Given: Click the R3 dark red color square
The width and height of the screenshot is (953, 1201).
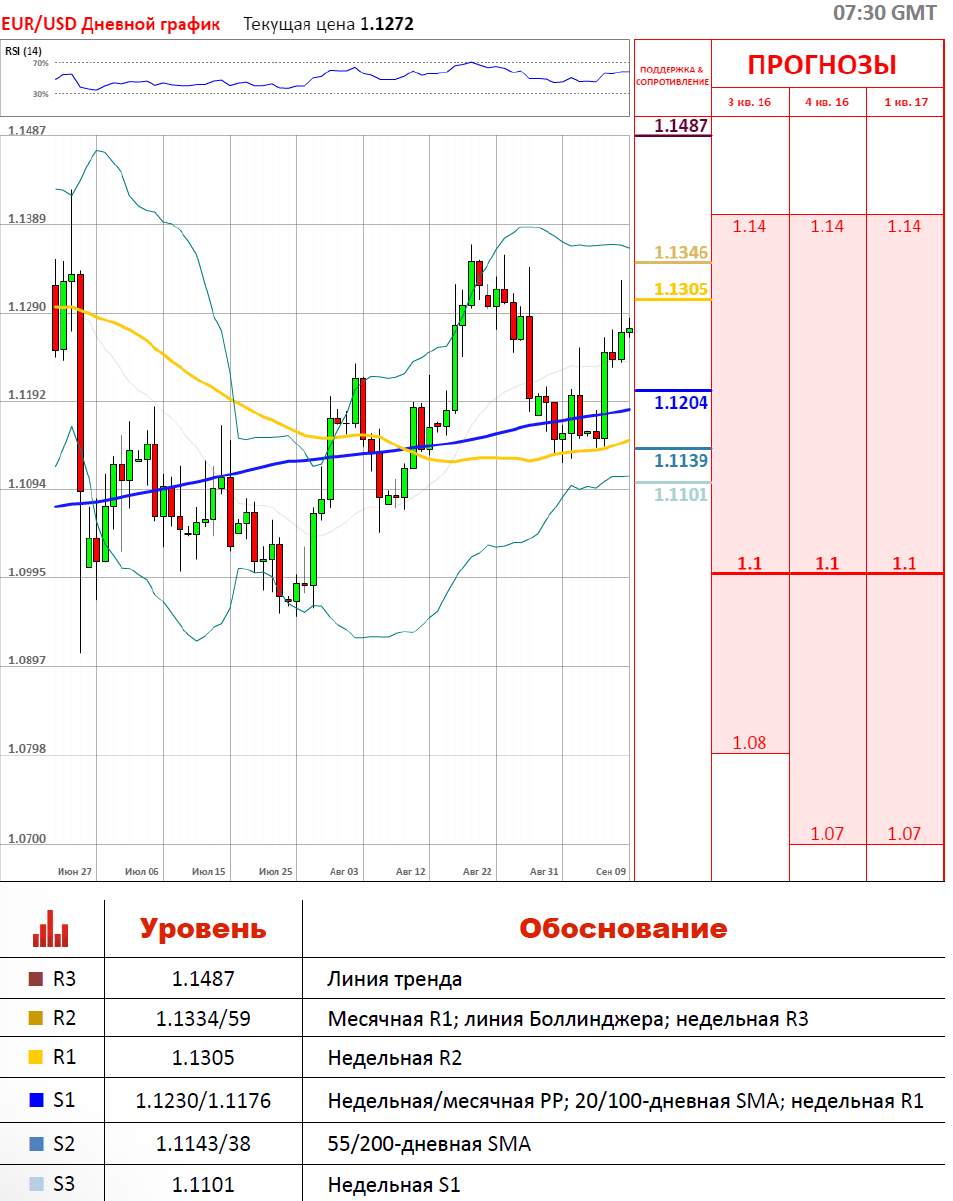Looking at the screenshot, I should pos(37,980).
